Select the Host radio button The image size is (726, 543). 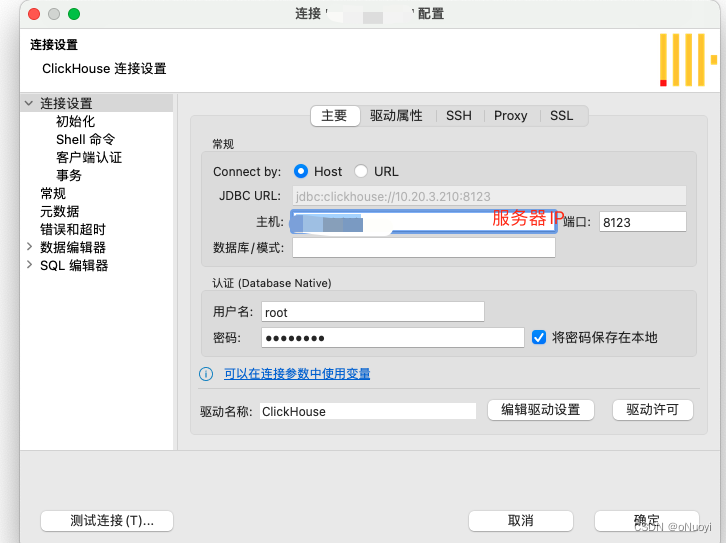coord(301,172)
